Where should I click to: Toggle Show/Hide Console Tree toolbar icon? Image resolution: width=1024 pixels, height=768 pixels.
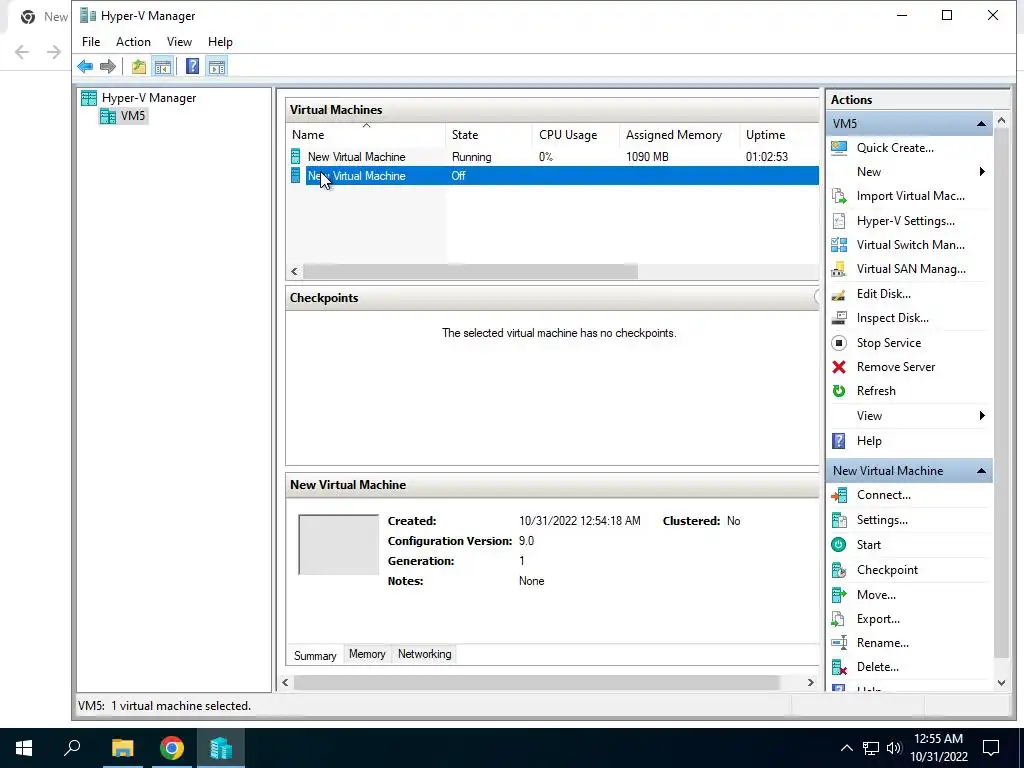[163, 66]
